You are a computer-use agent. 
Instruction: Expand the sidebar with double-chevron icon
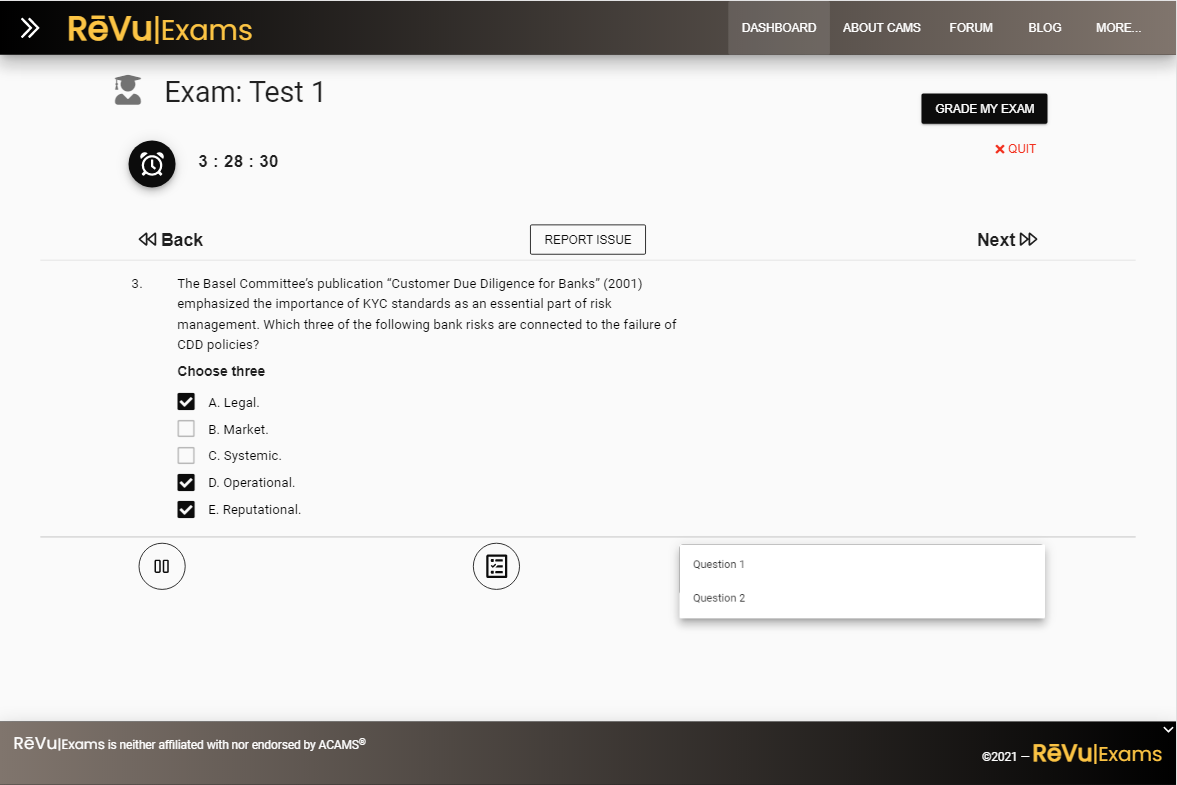pyautogui.click(x=30, y=28)
